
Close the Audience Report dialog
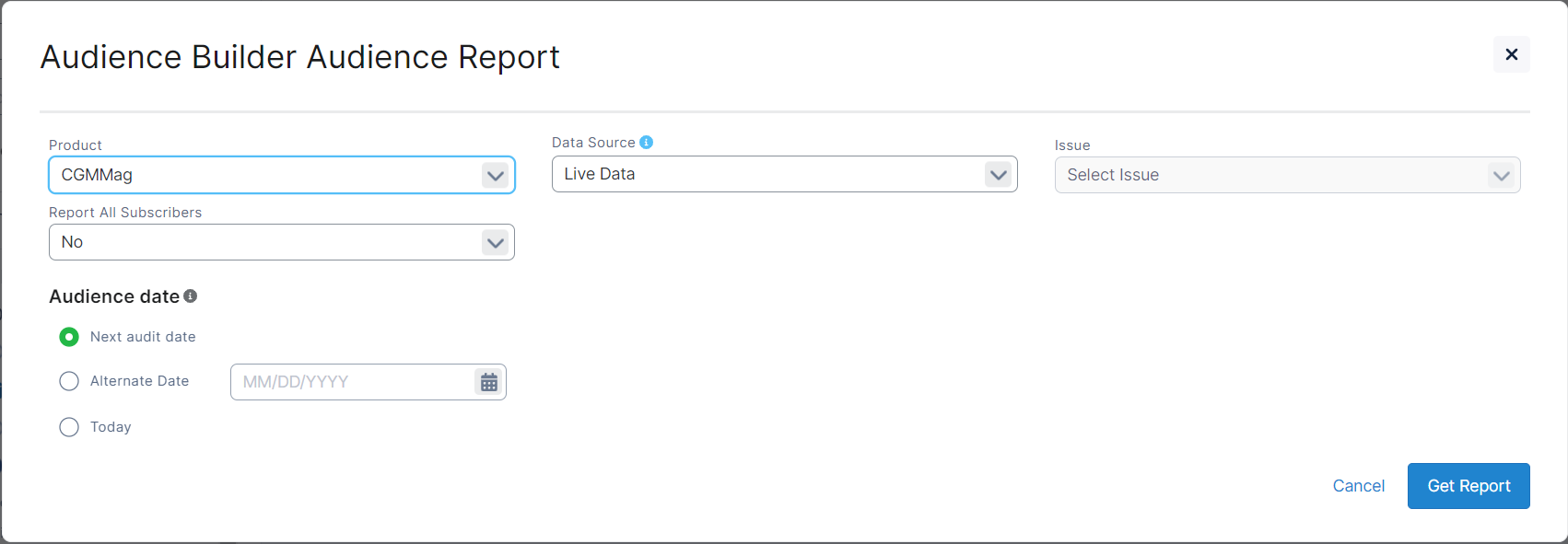[x=1511, y=54]
